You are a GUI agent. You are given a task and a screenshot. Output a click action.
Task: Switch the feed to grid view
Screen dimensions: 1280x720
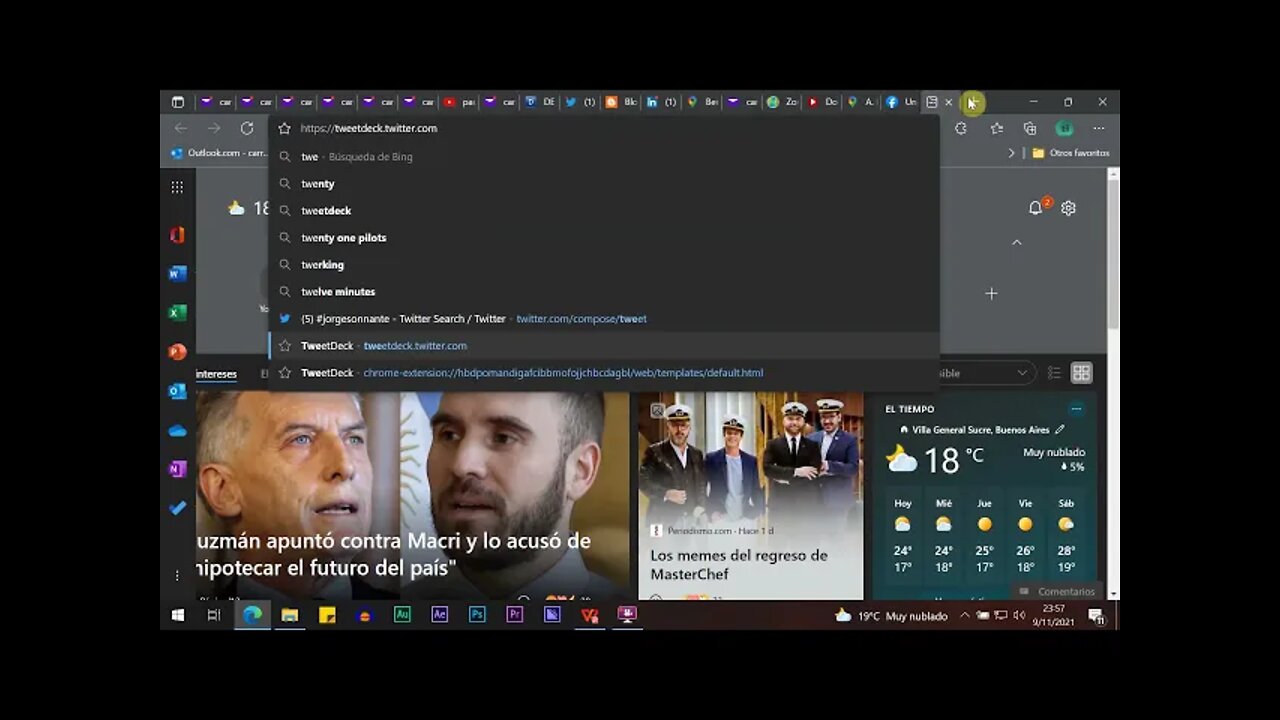point(1081,373)
